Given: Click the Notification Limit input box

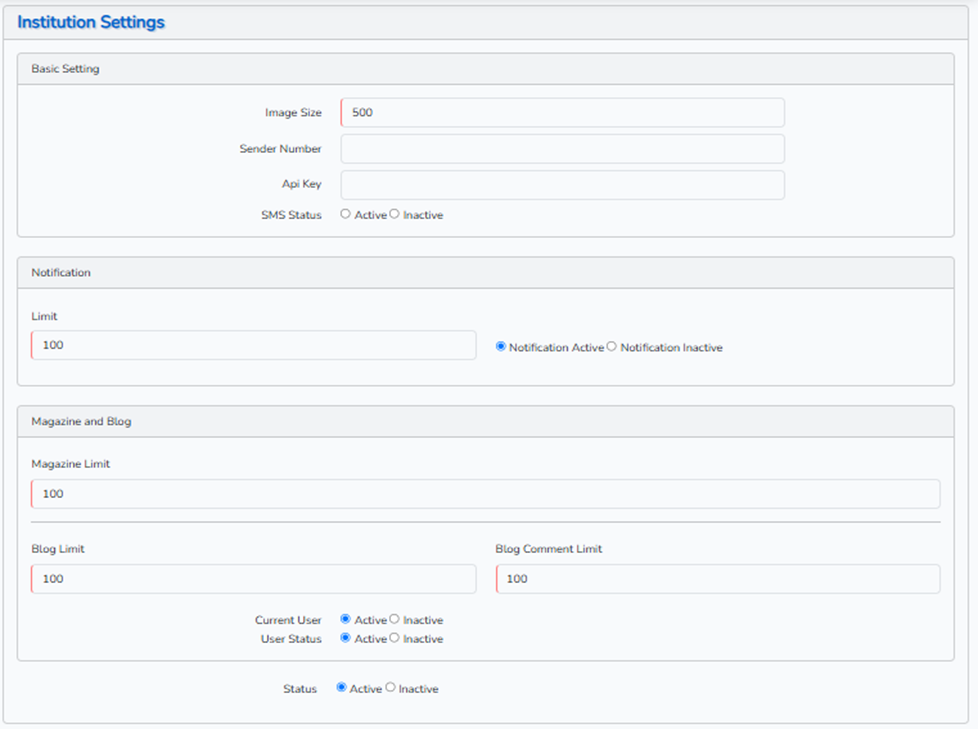Looking at the screenshot, I should pyautogui.click(x=254, y=345).
